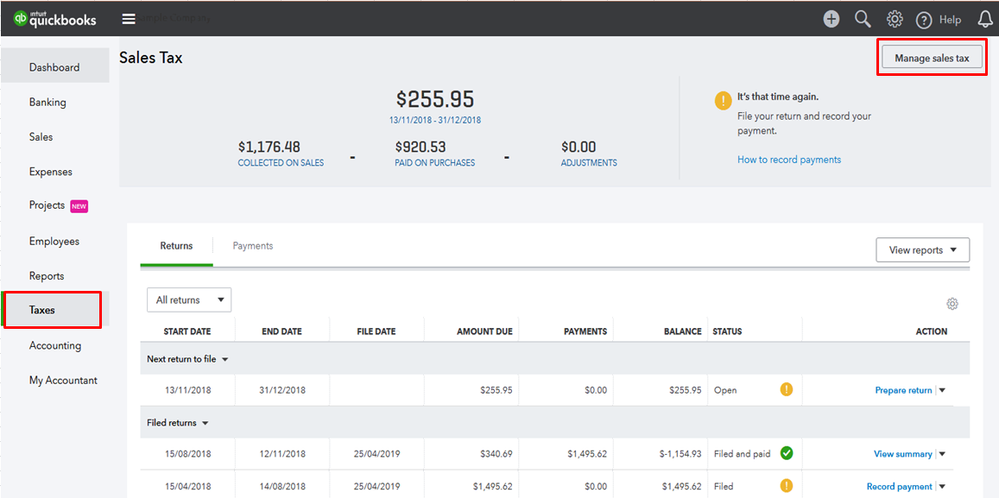Click the warning icon in the Filed status row

coord(786,486)
